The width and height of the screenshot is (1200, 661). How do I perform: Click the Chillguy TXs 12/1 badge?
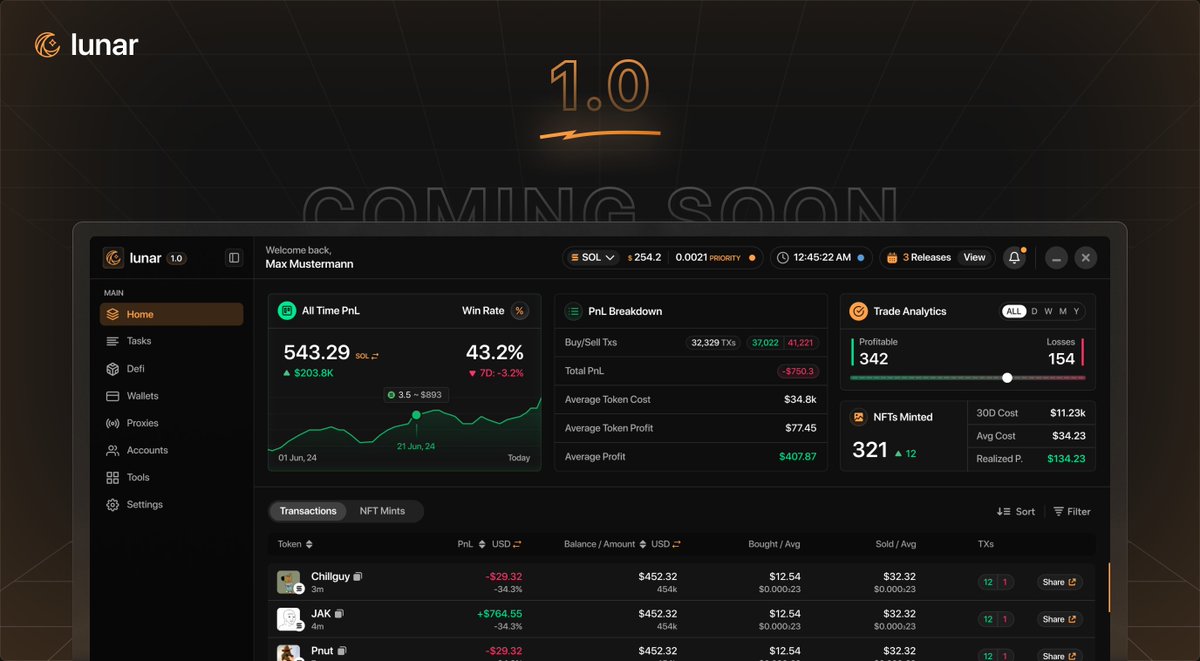996,582
